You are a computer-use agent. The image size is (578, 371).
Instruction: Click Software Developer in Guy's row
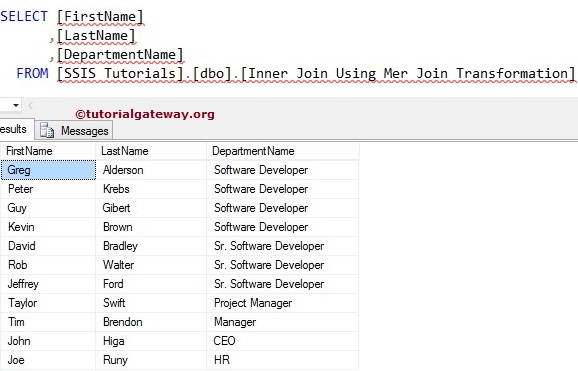282,208
